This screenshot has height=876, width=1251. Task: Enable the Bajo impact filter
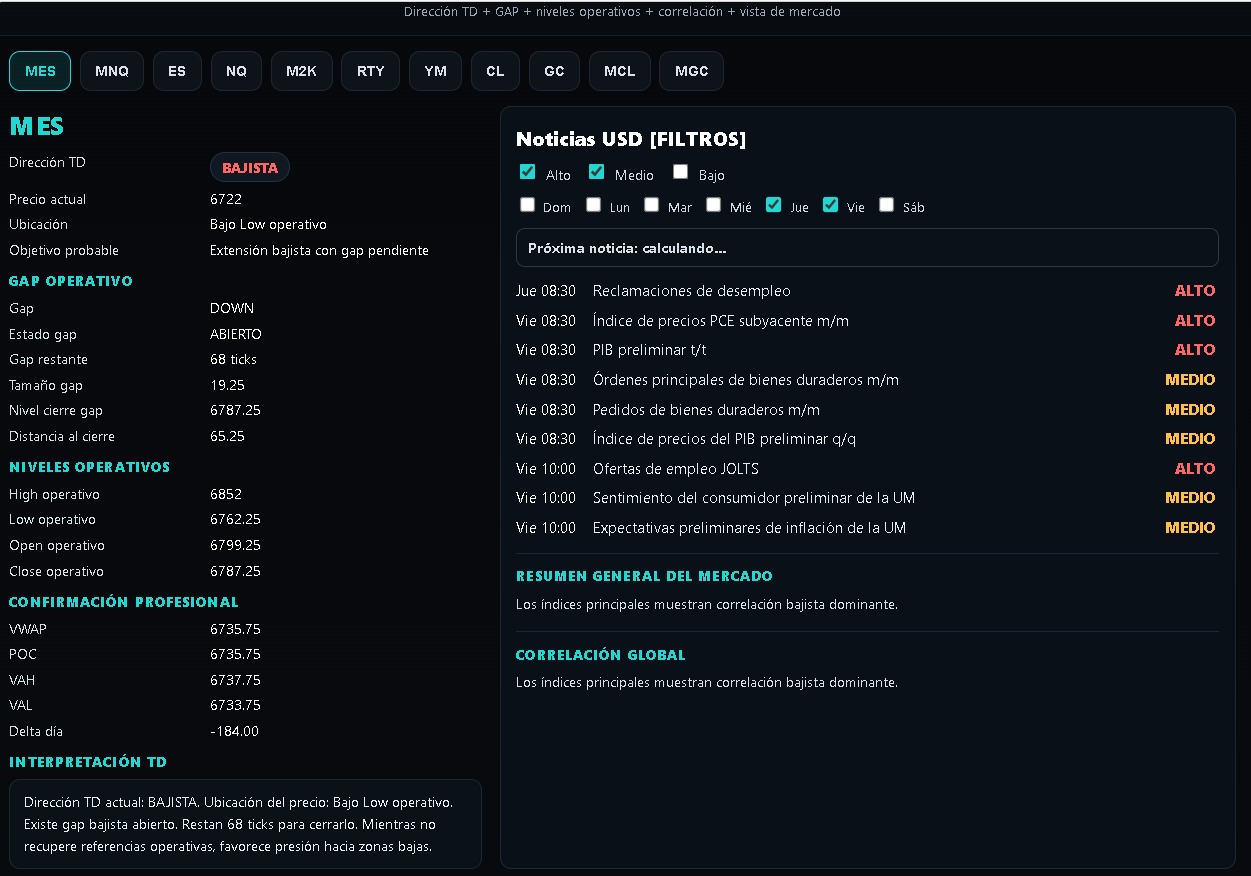tap(681, 172)
